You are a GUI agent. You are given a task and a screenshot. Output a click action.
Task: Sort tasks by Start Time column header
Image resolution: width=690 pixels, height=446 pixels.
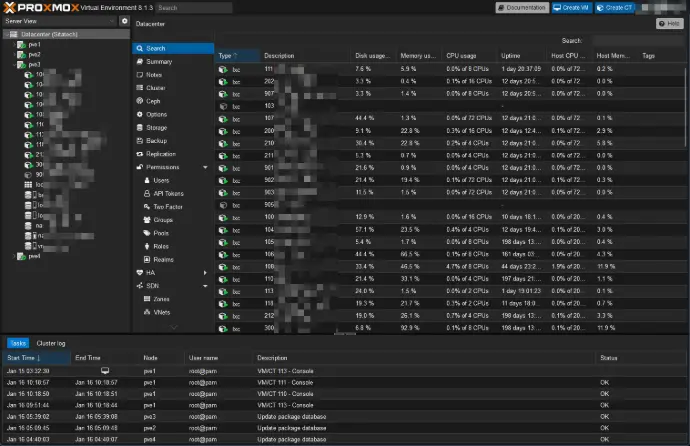[x=22, y=357]
